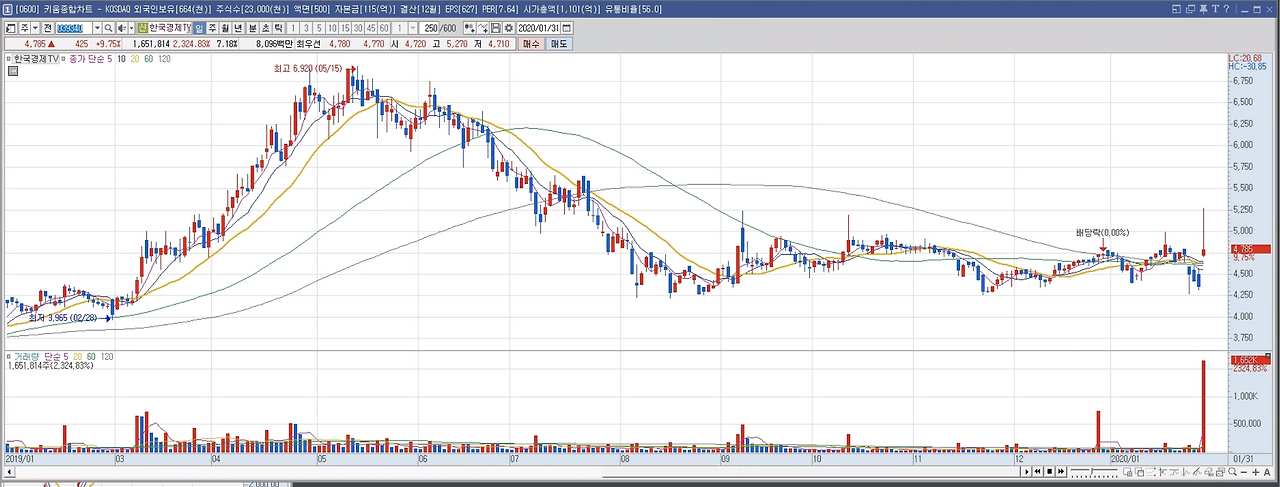Click the stock code input field
1280x487 pixels.
74,28
